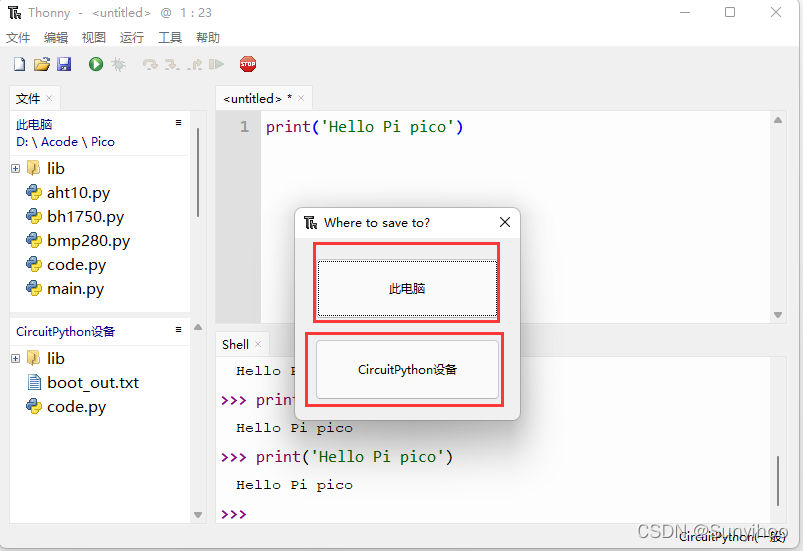Screen dimensions: 803x551
Task: Click the Open file folder icon
Action: tap(41, 64)
